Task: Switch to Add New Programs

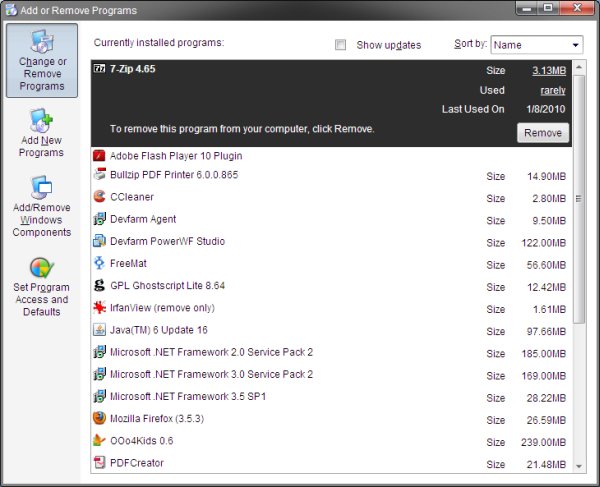Action: 41,133
